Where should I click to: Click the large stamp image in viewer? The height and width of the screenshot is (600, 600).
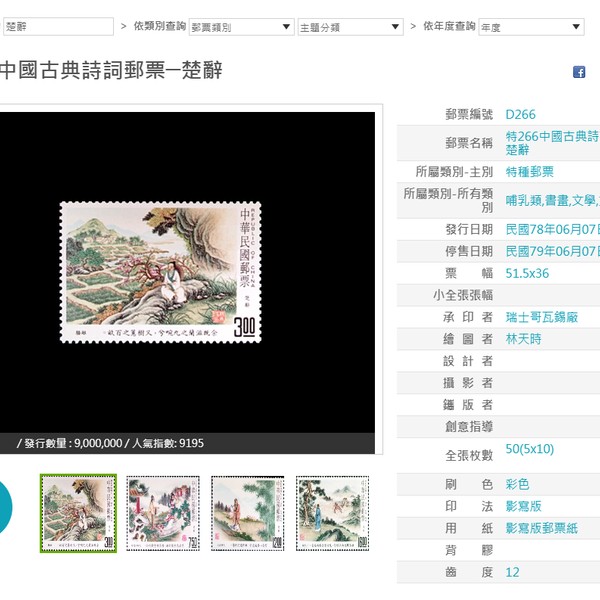pos(161,272)
